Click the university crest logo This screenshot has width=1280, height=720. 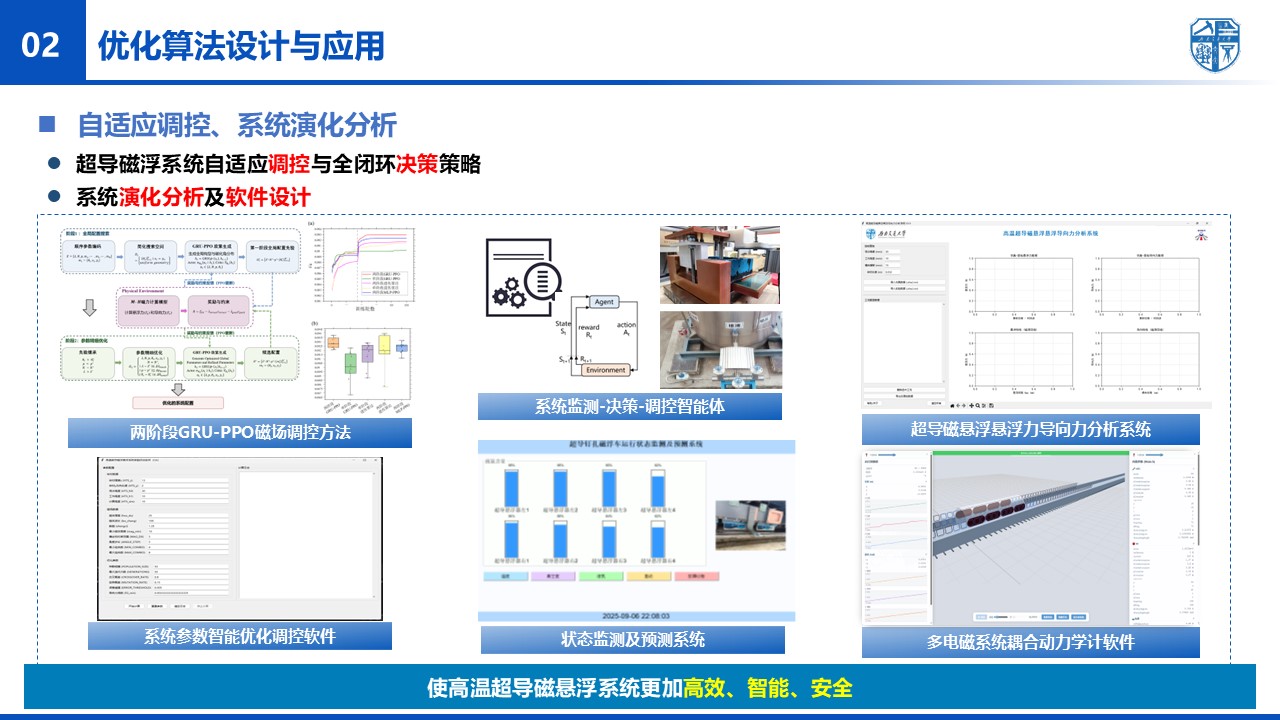coord(1214,45)
